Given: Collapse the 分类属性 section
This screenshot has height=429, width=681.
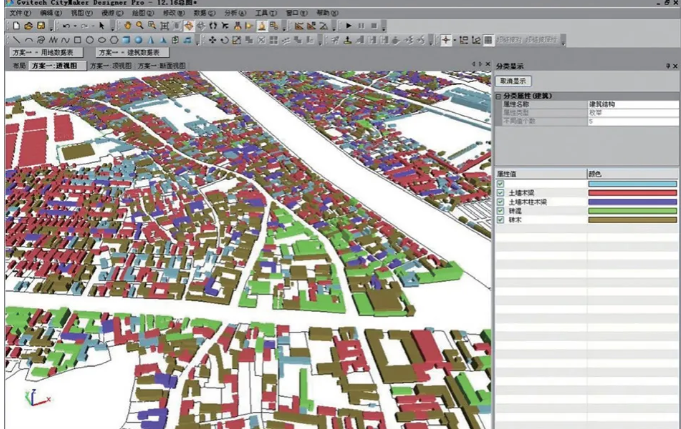Looking at the screenshot, I should [499, 96].
